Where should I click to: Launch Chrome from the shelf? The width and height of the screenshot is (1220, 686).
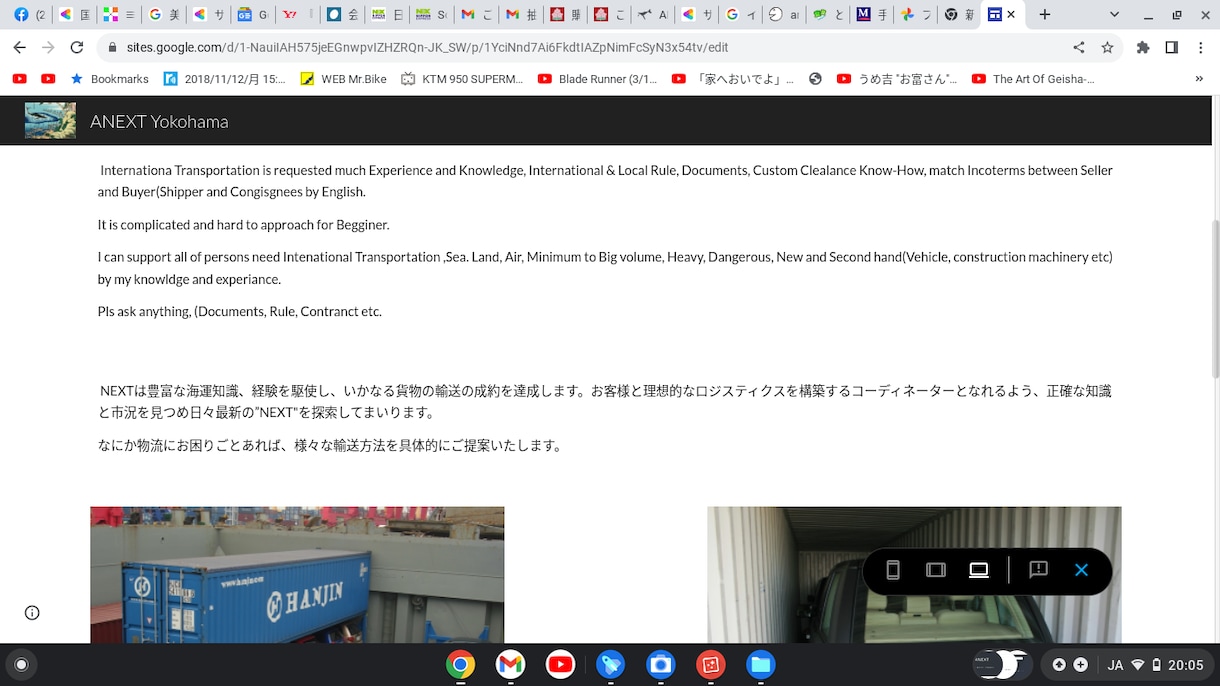tap(460, 665)
